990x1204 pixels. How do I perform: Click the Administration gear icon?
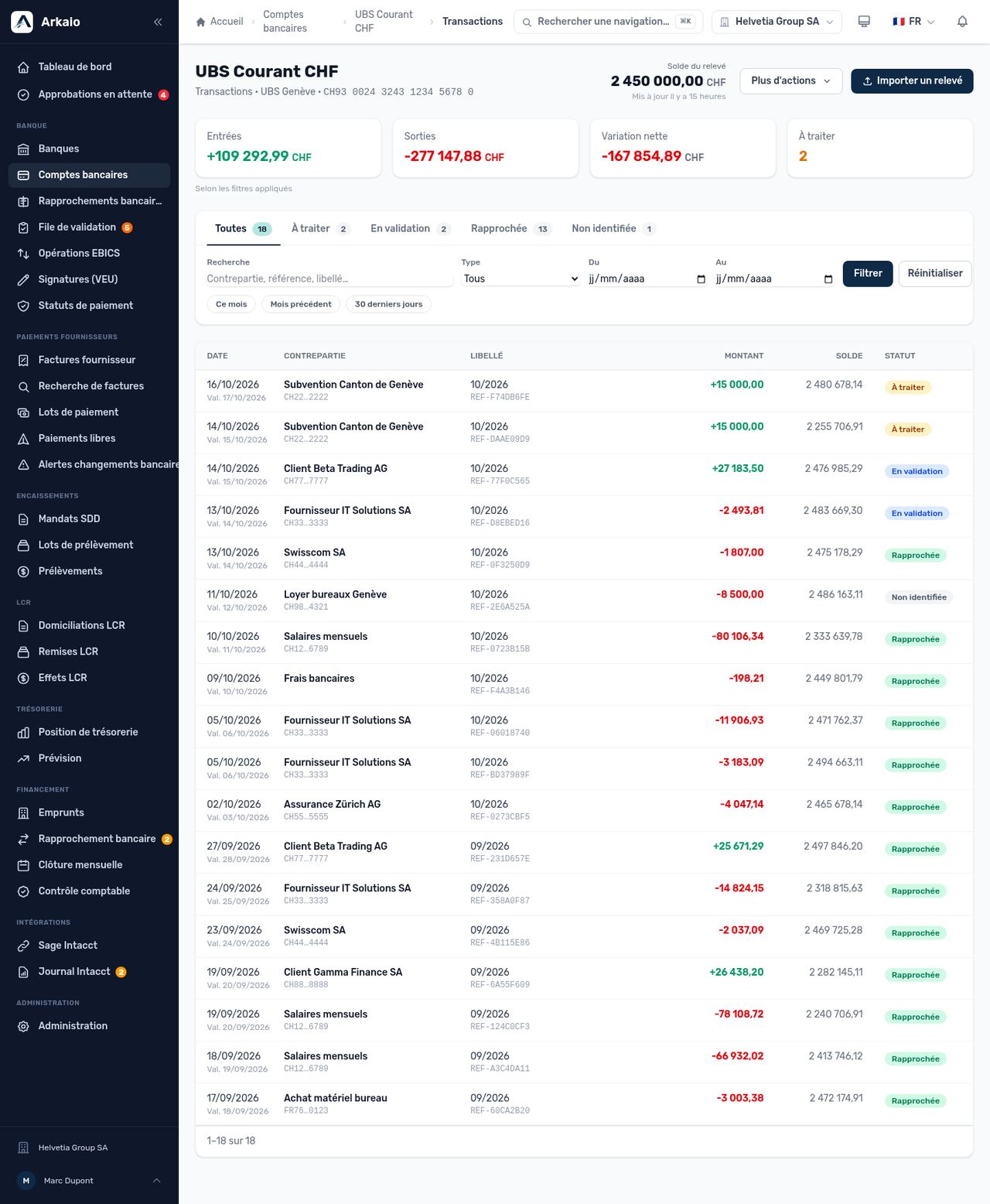coord(23,1027)
